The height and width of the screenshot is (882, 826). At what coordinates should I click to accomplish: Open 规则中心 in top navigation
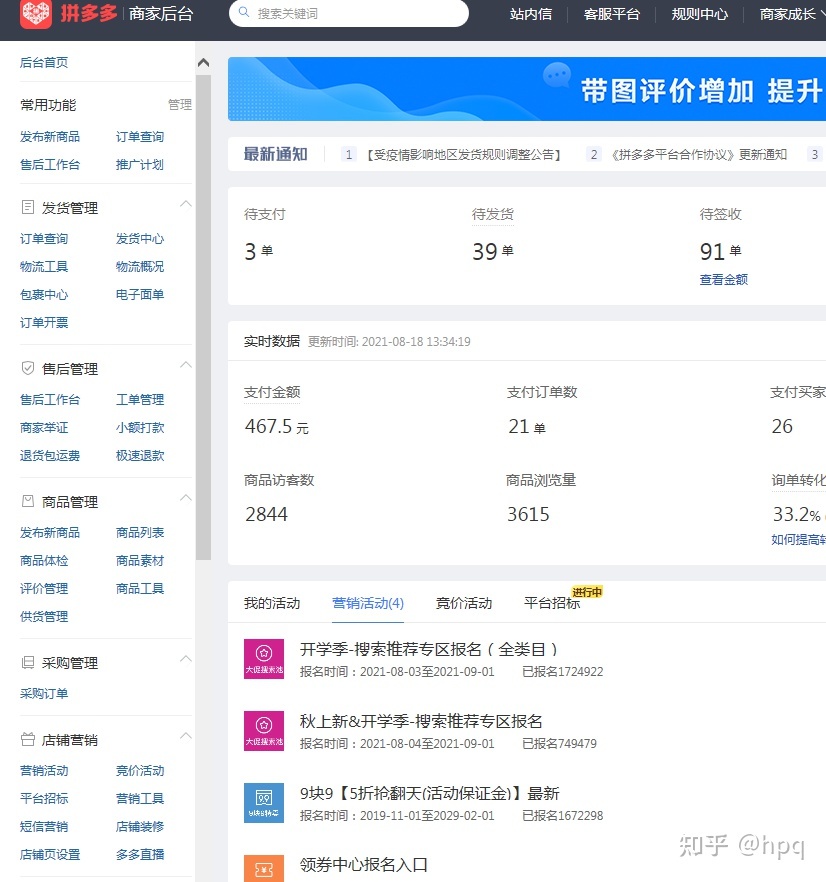(x=699, y=14)
